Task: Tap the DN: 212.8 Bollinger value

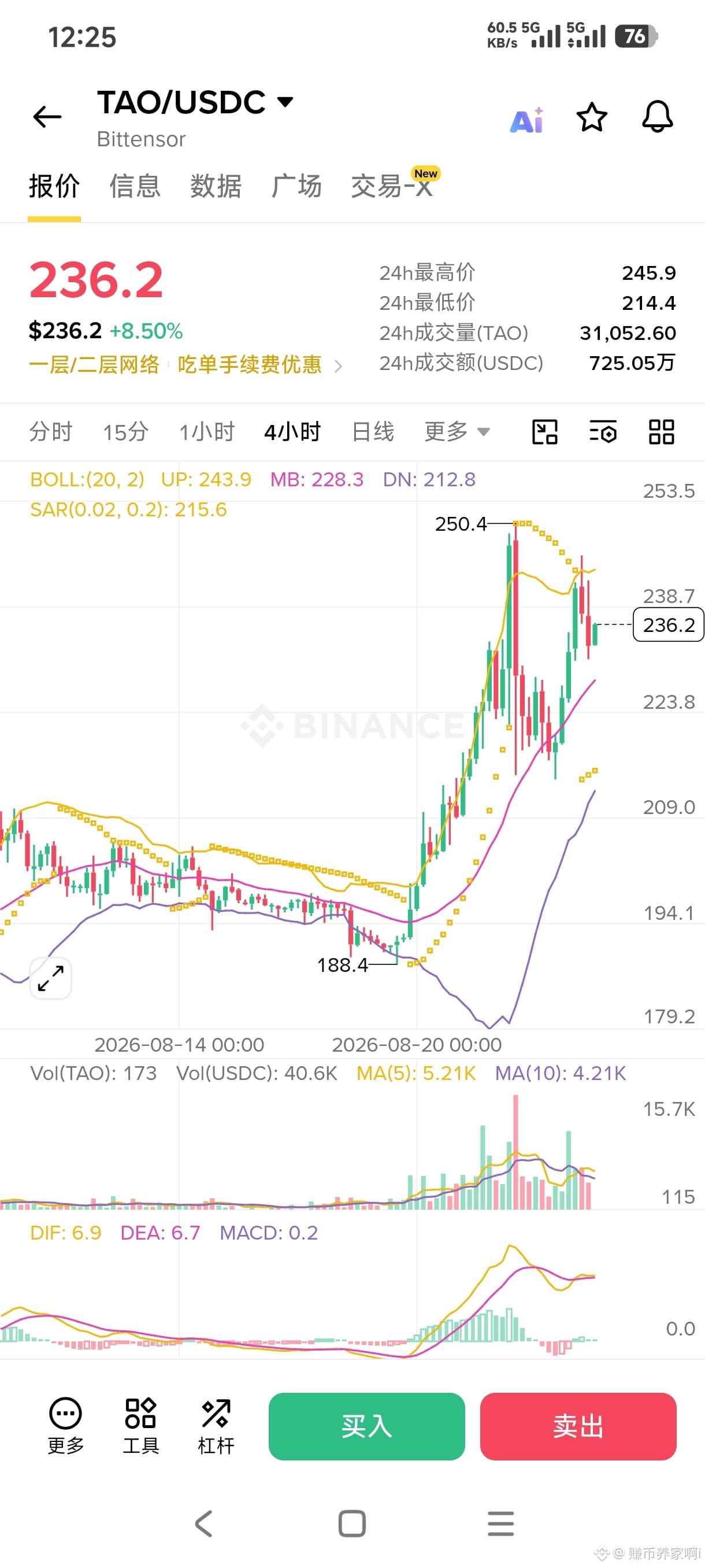Action: click(x=429, y=480)
